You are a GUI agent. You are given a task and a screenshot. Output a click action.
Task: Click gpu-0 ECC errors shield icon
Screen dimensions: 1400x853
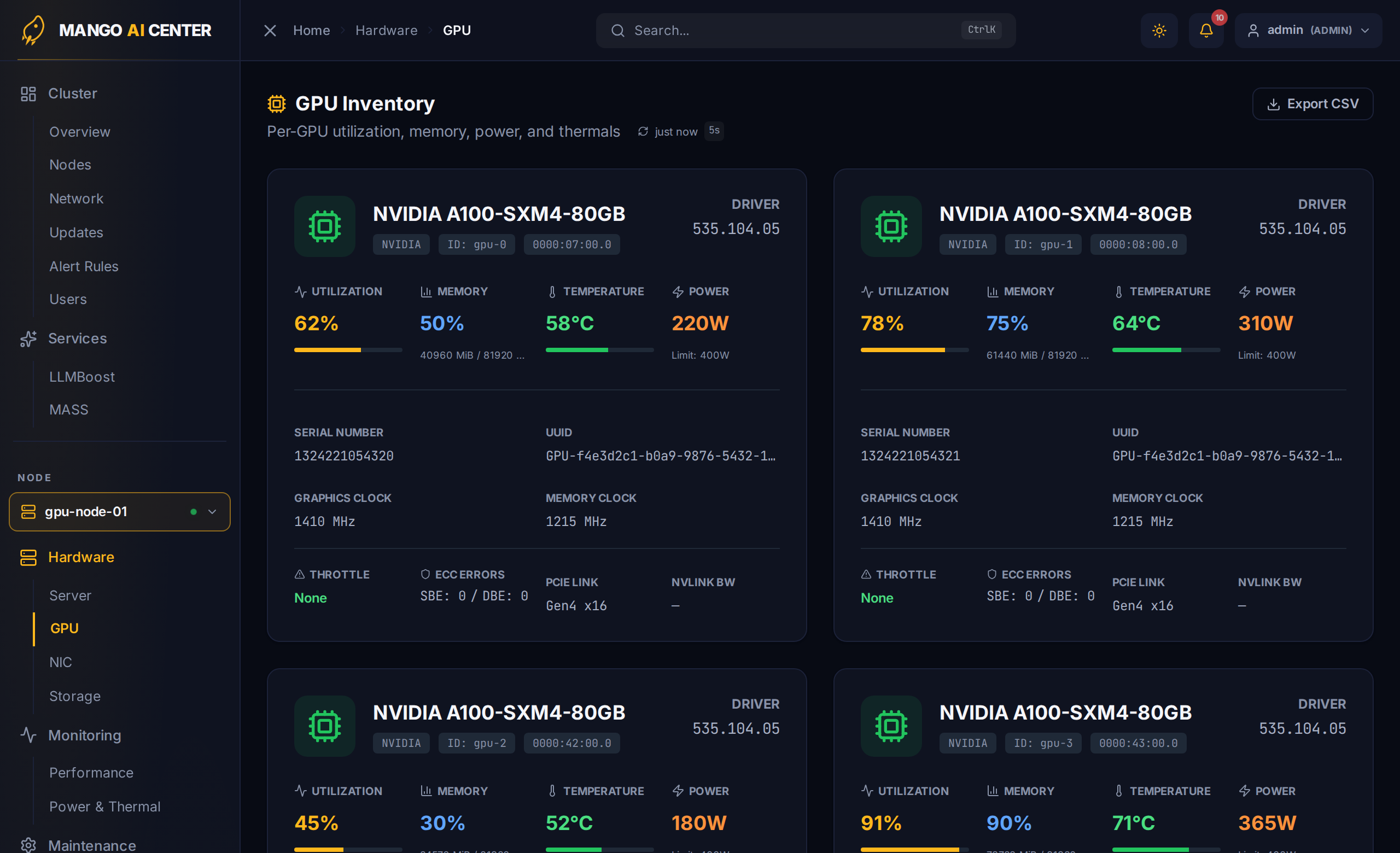tap(425, 575)
